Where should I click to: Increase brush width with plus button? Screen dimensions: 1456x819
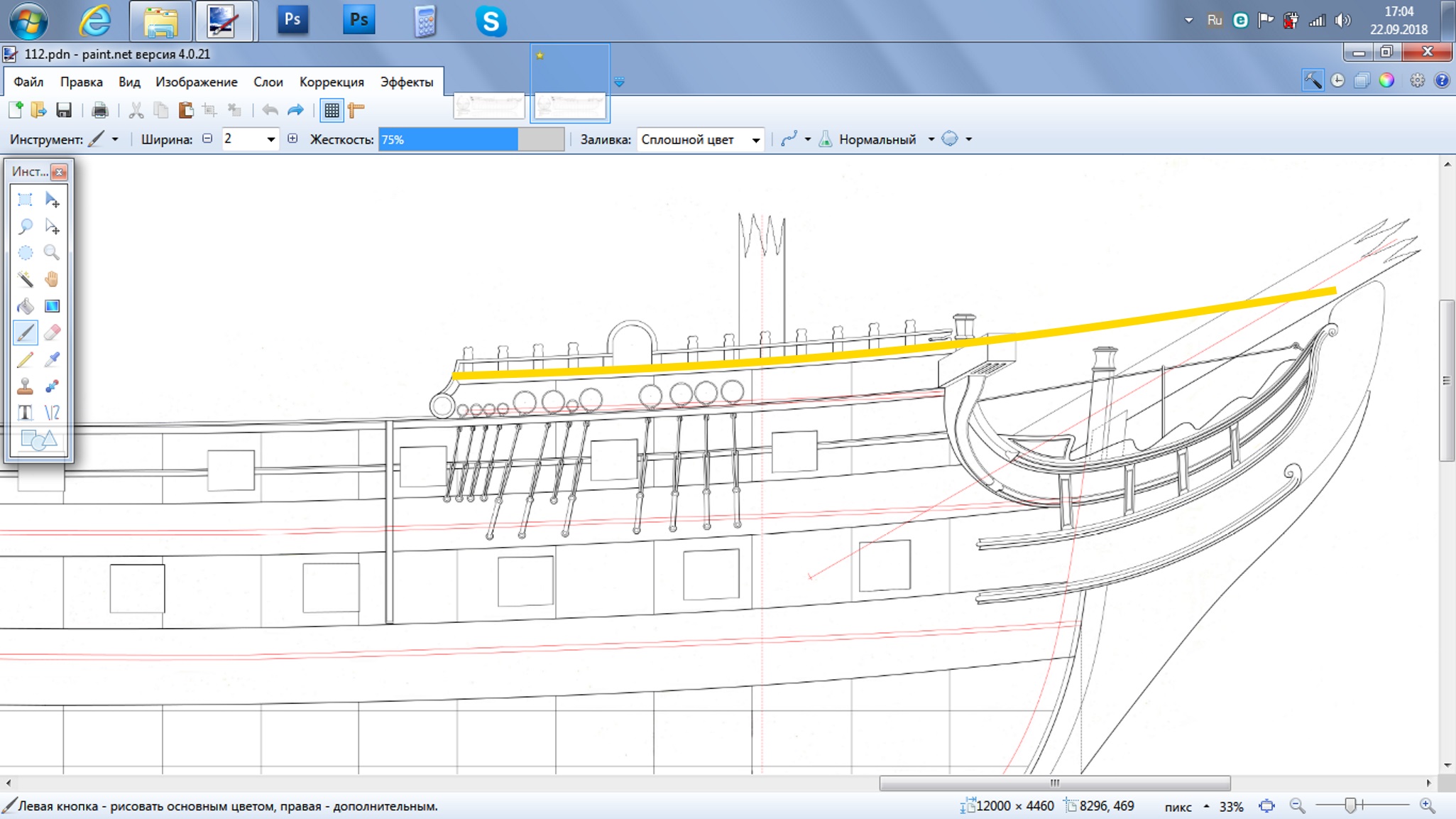292,139
